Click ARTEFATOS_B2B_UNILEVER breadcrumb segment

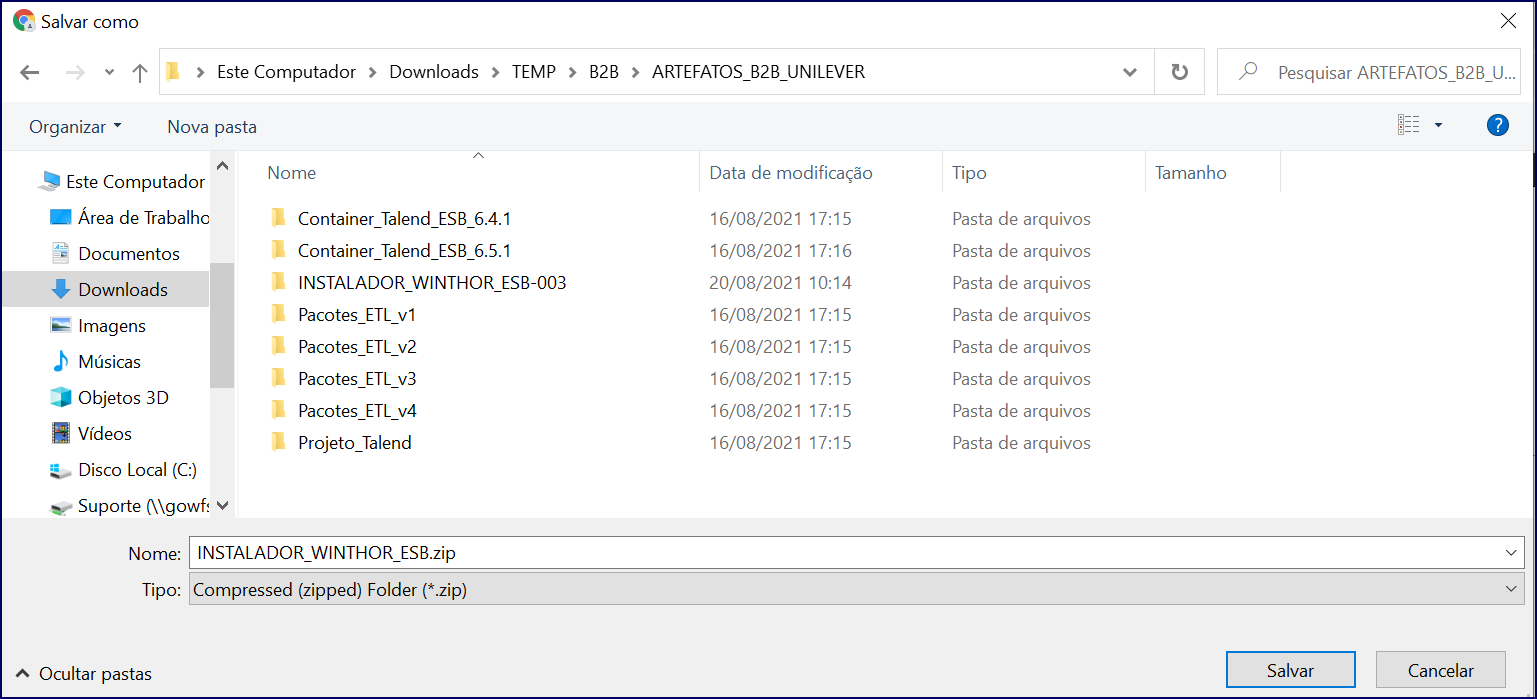758,72
